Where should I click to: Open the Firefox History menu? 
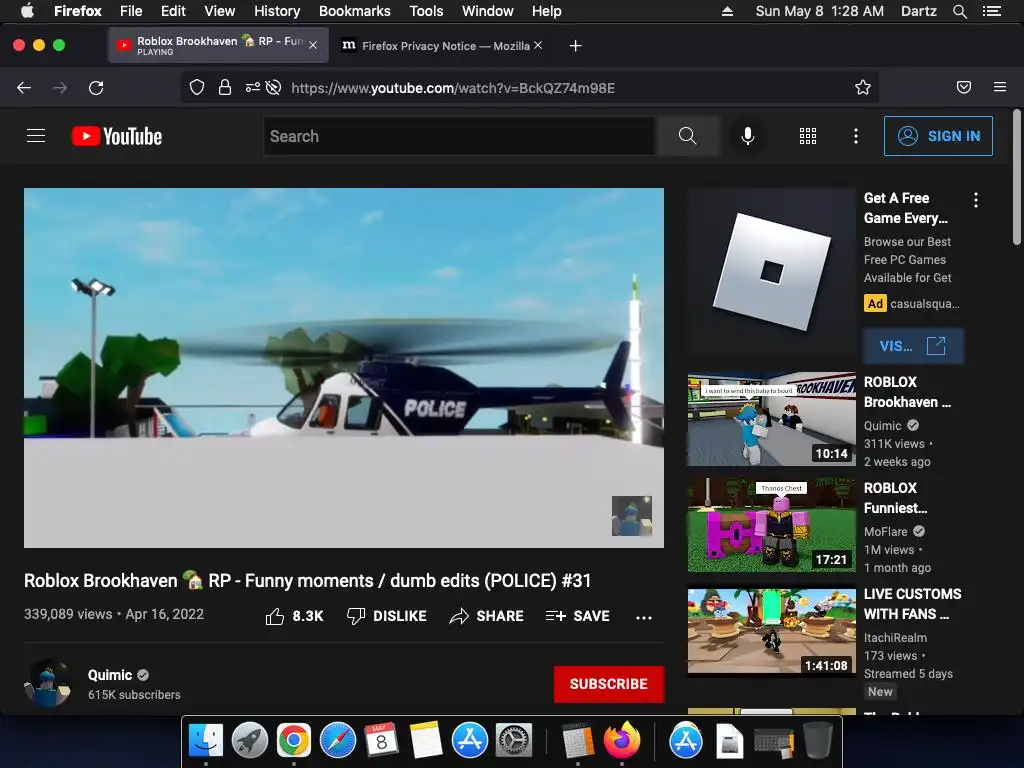277,11
